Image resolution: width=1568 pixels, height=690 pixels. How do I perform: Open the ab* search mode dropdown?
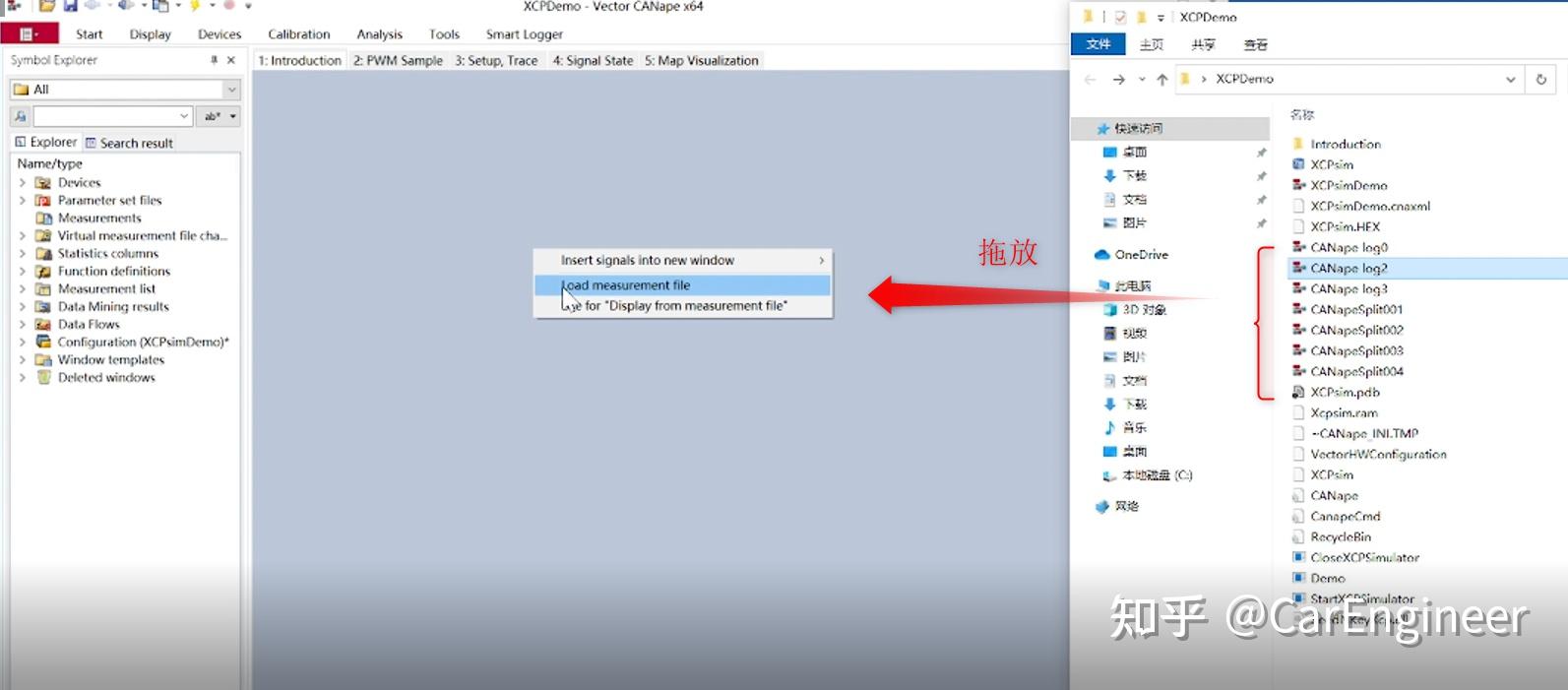(233, 116)
